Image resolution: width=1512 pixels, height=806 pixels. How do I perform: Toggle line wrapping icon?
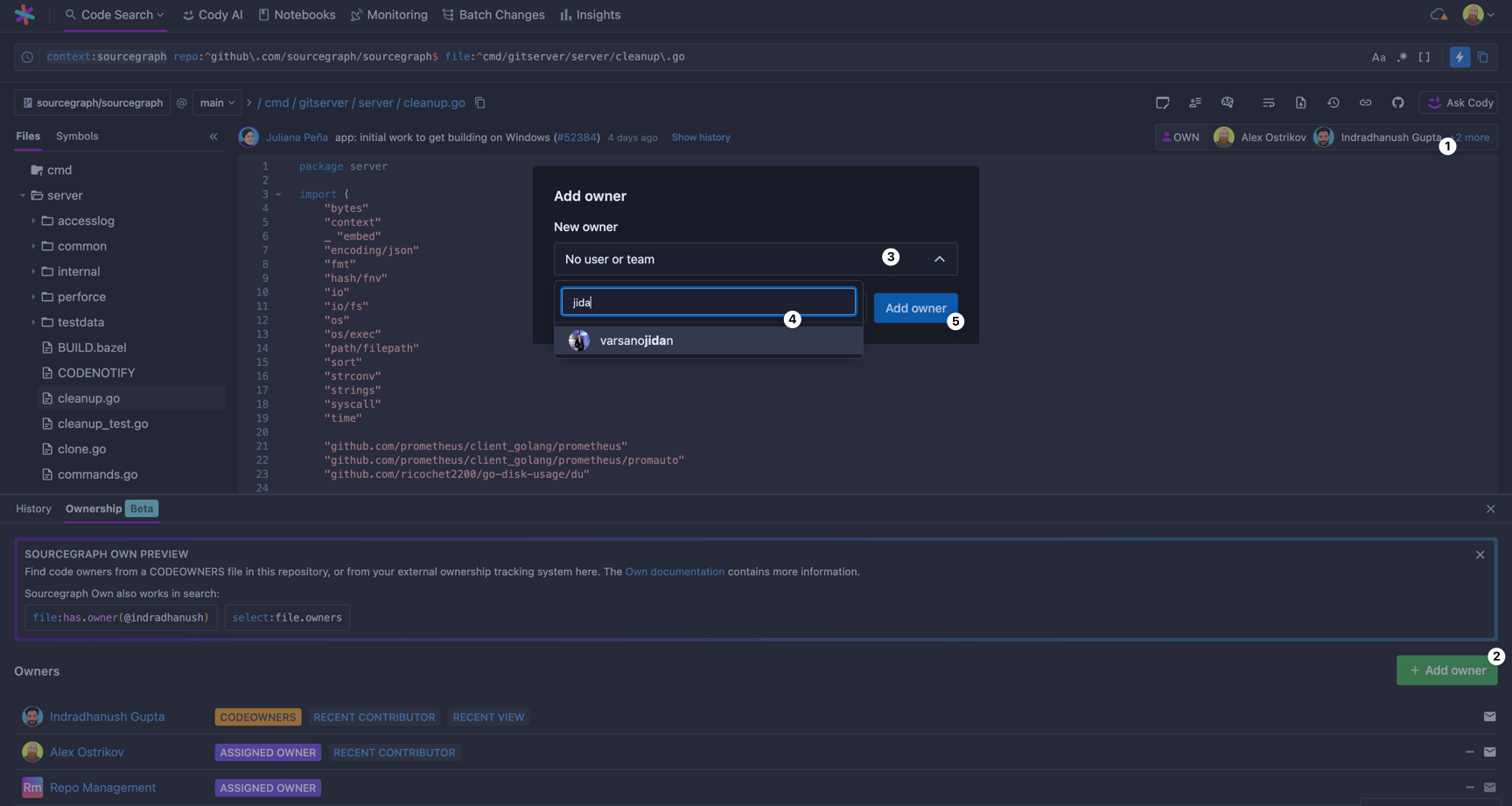[x=1268, y=102]
